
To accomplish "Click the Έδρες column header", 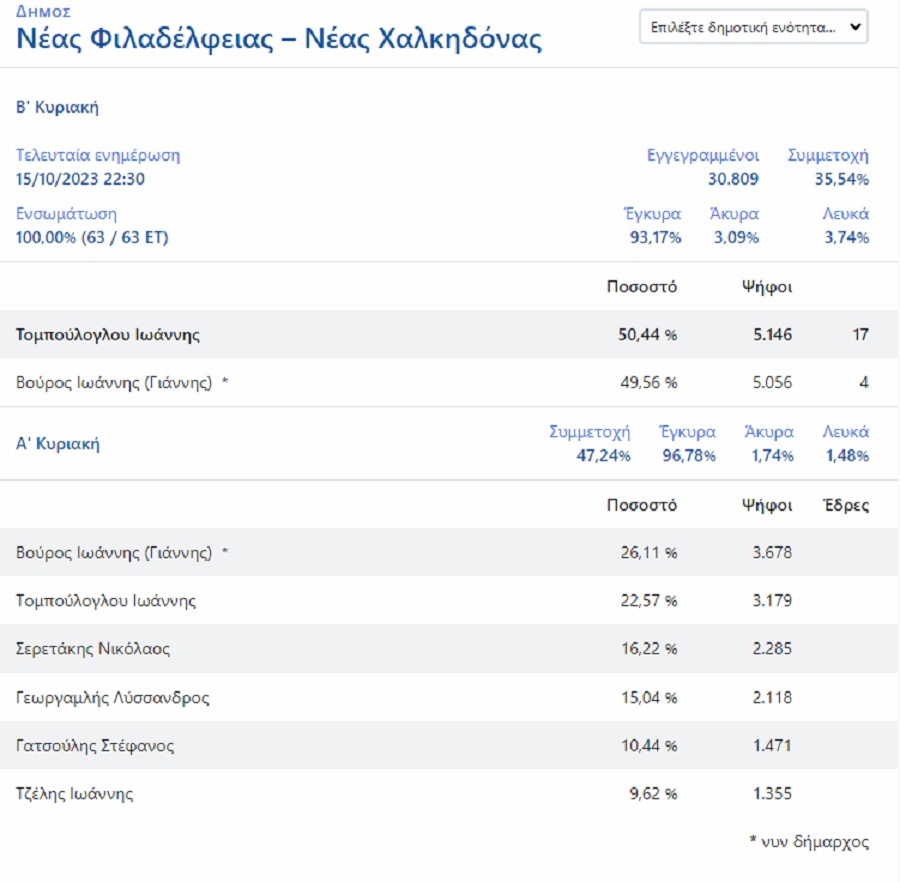I will tap(845, 506).
